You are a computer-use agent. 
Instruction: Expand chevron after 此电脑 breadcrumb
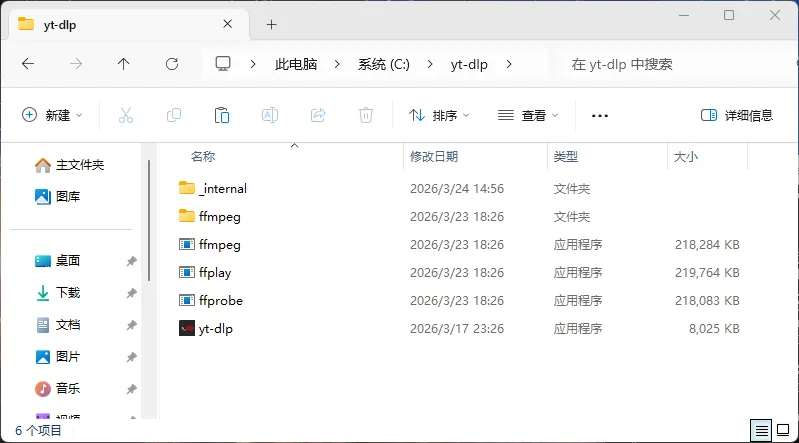pos(337,64)
